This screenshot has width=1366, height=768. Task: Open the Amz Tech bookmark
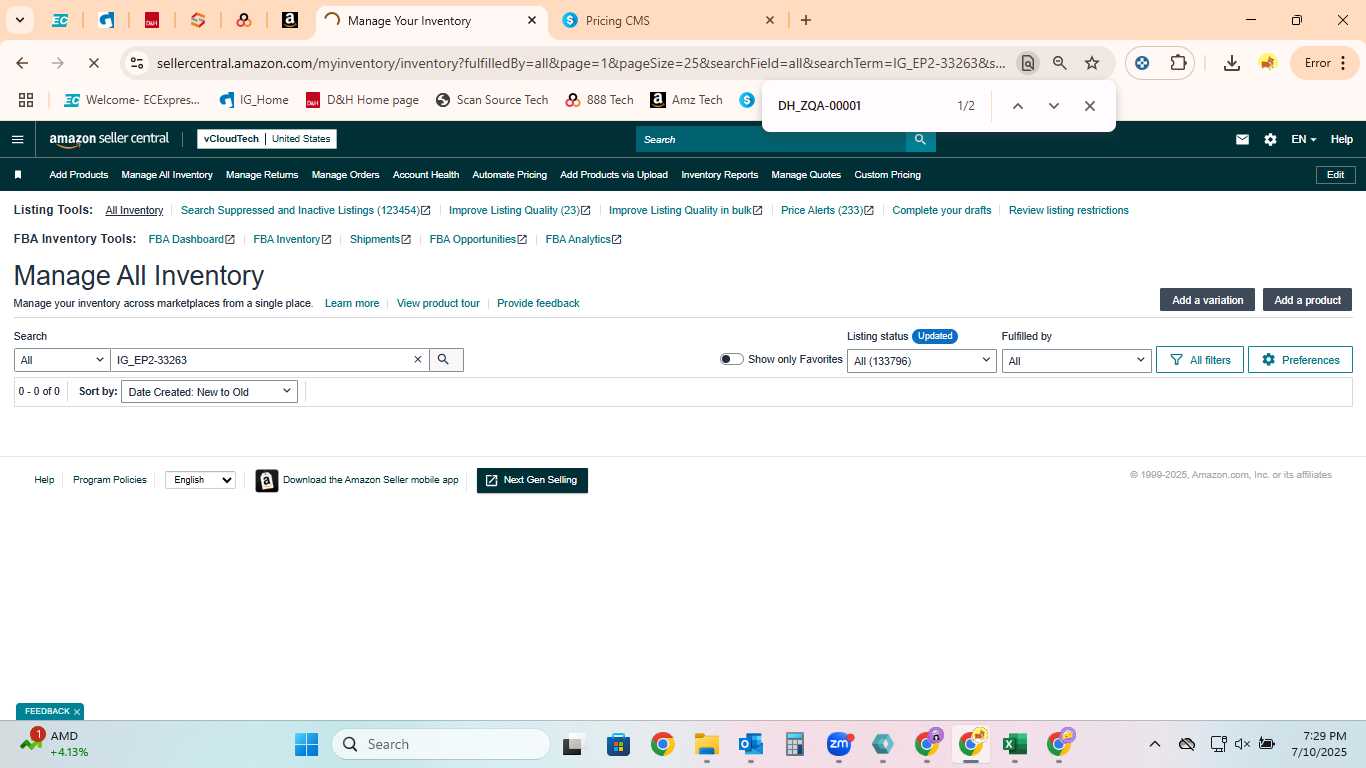point(686,100)
